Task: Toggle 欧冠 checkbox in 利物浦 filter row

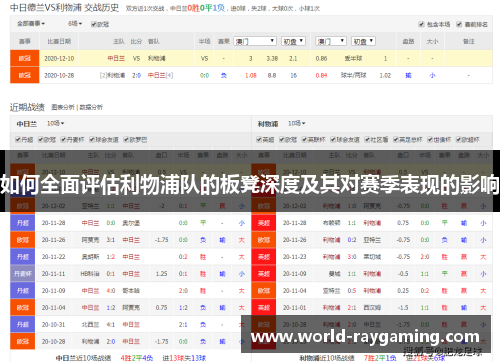Action: pos(282,140)
